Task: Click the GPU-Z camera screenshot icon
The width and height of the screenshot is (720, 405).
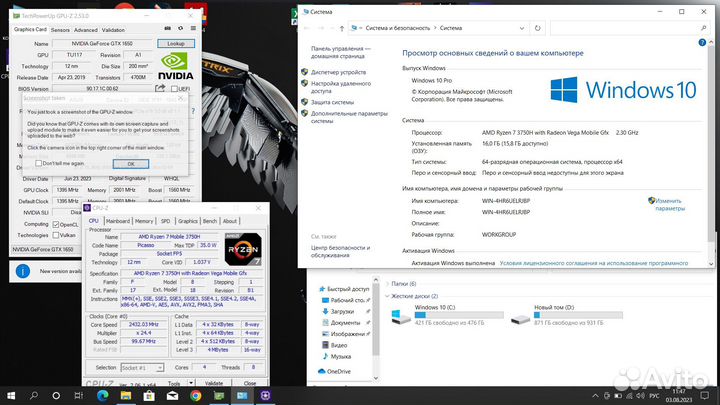Action: (168, 28)
